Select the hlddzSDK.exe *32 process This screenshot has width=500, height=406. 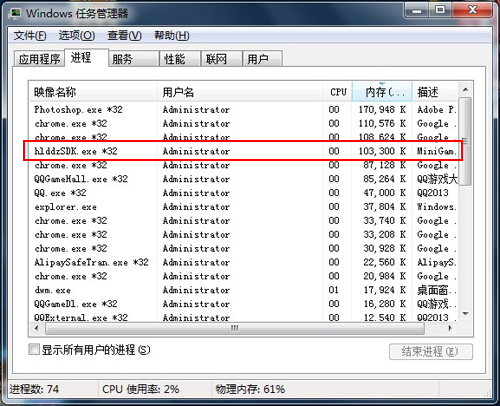click(243, 151)
